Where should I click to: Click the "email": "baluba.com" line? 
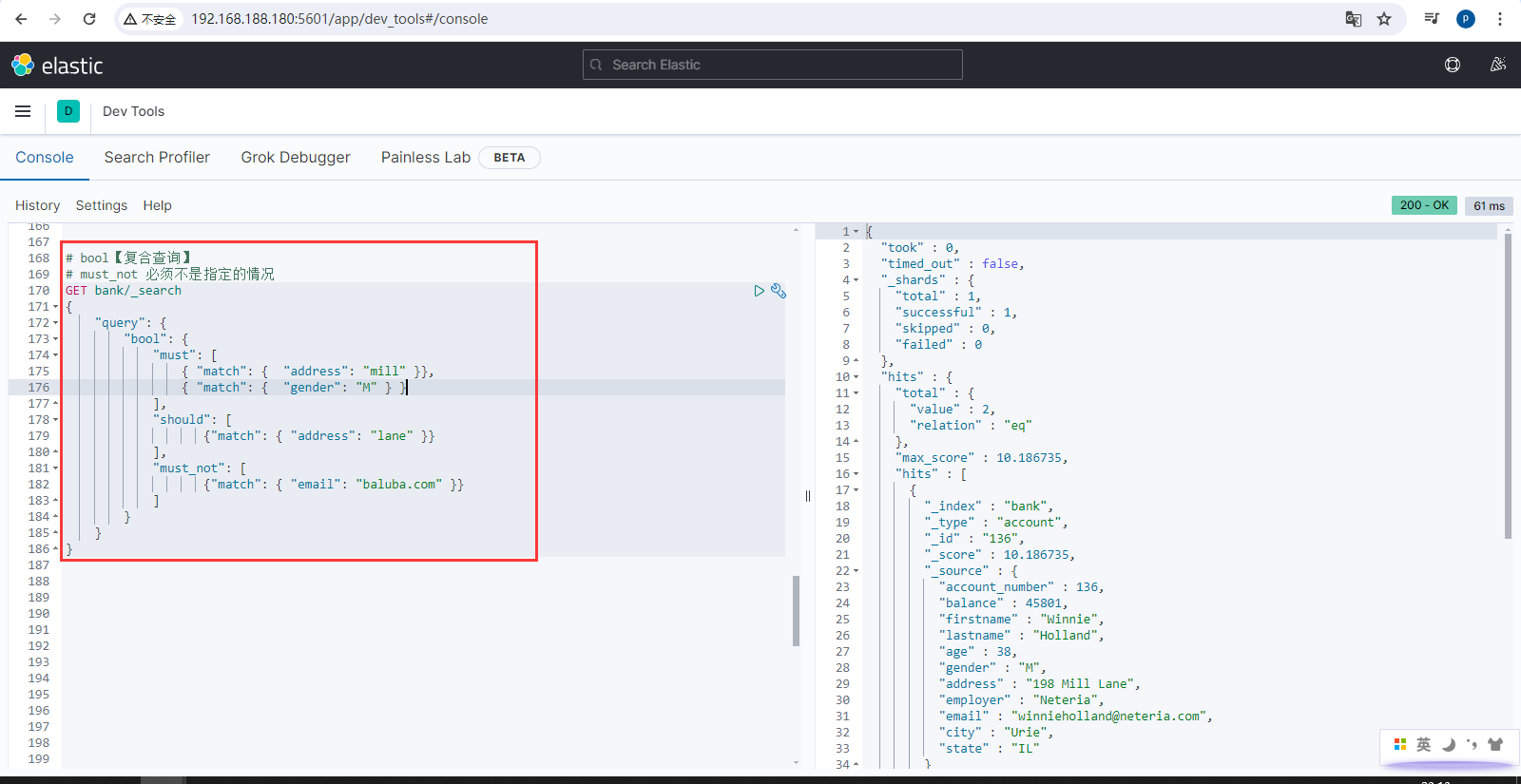[x=333, y=485]
